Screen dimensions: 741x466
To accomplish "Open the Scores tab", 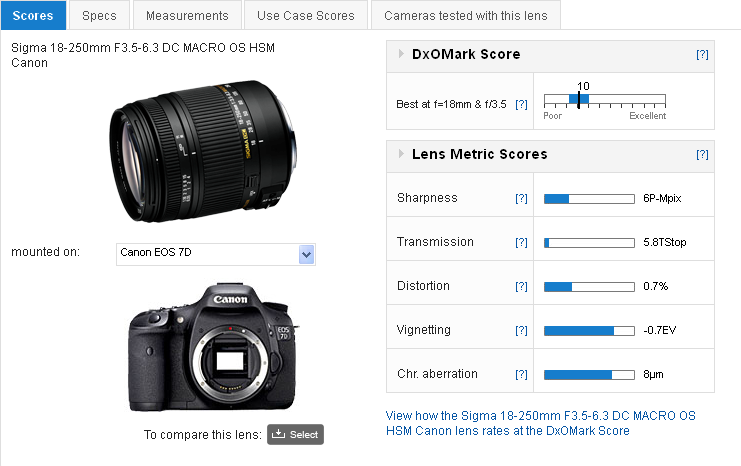I will tap(33, 16).
